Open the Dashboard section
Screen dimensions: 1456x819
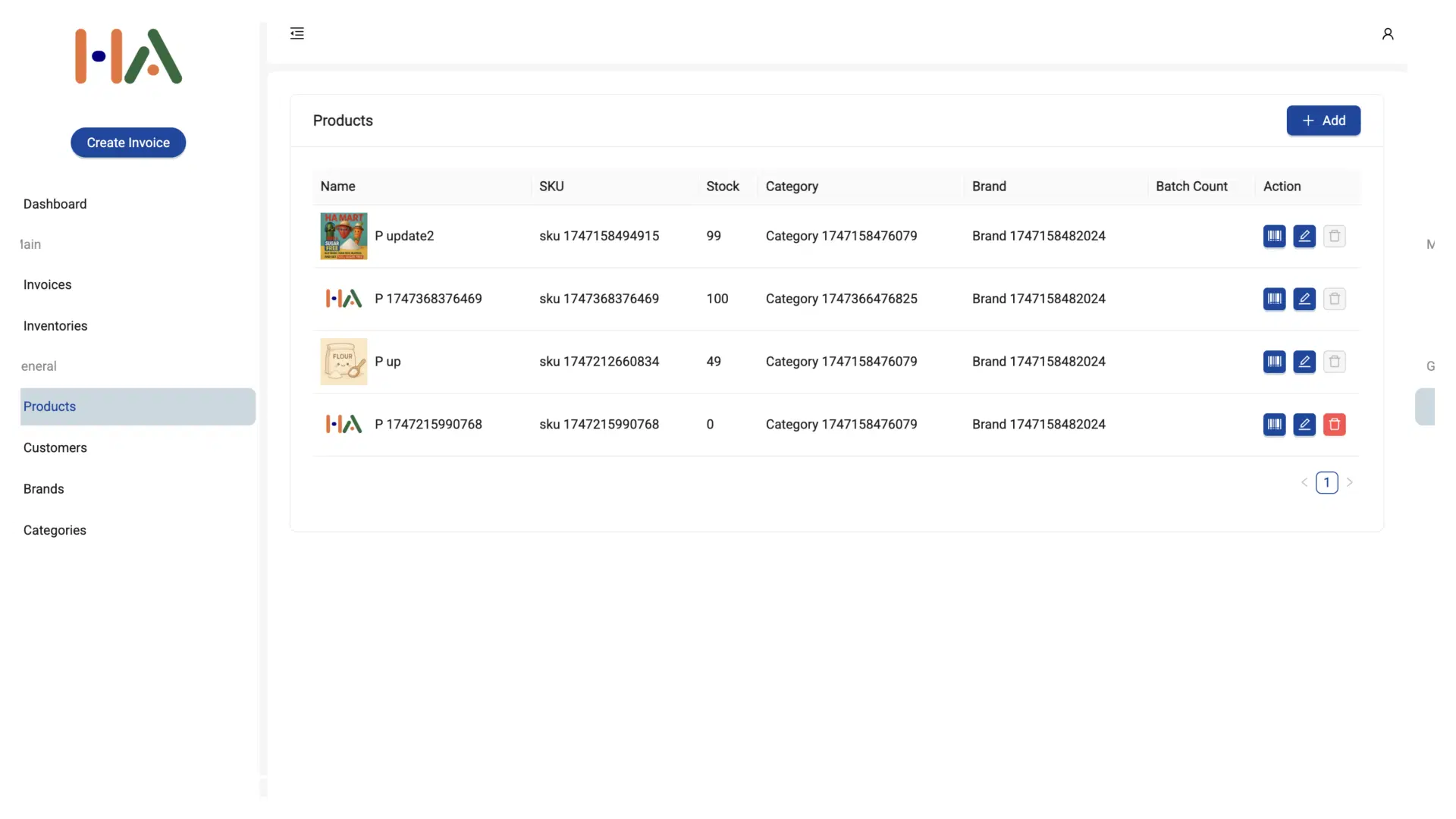coord(55,204)
